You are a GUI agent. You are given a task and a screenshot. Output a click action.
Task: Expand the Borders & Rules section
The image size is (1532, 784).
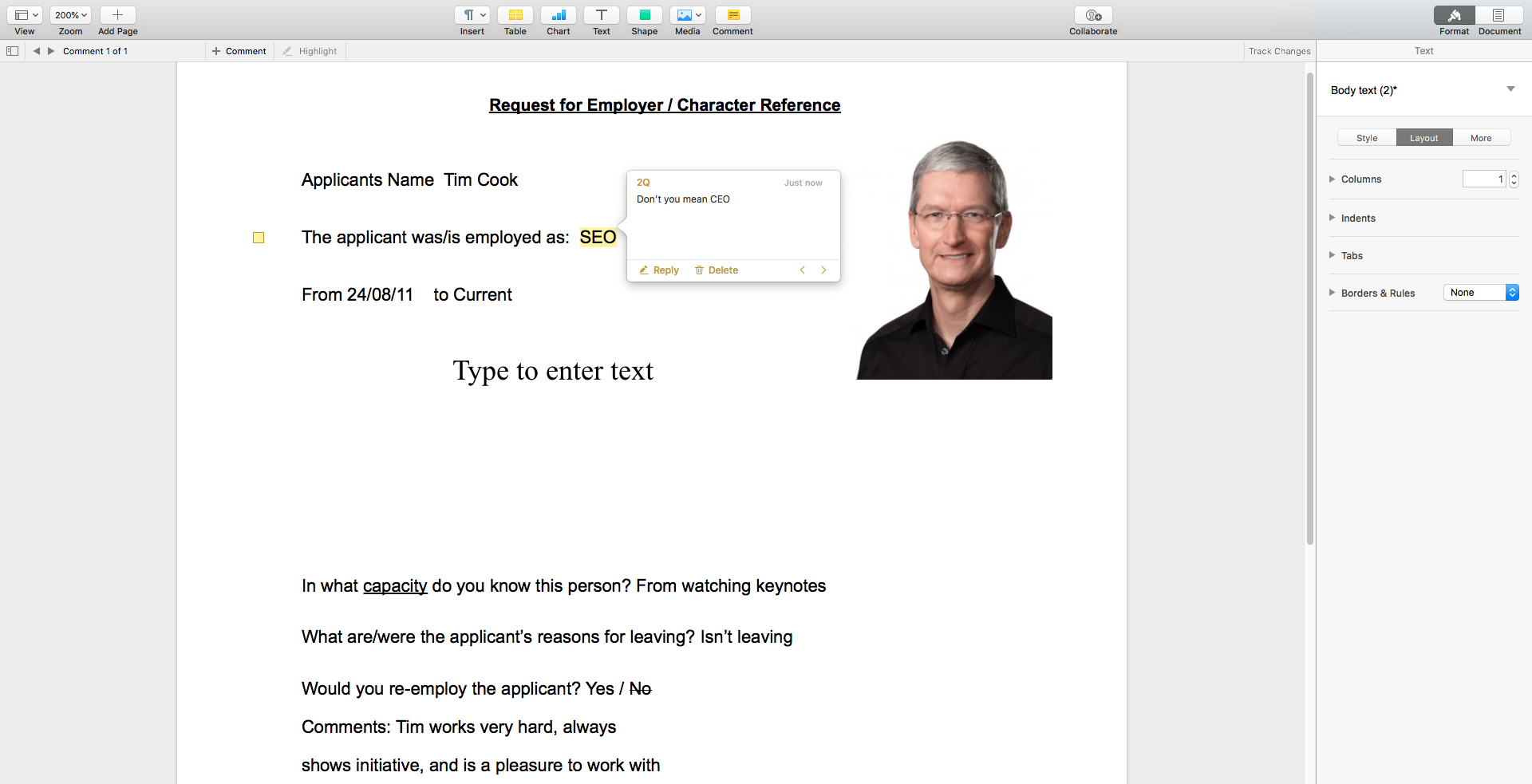1333,293
